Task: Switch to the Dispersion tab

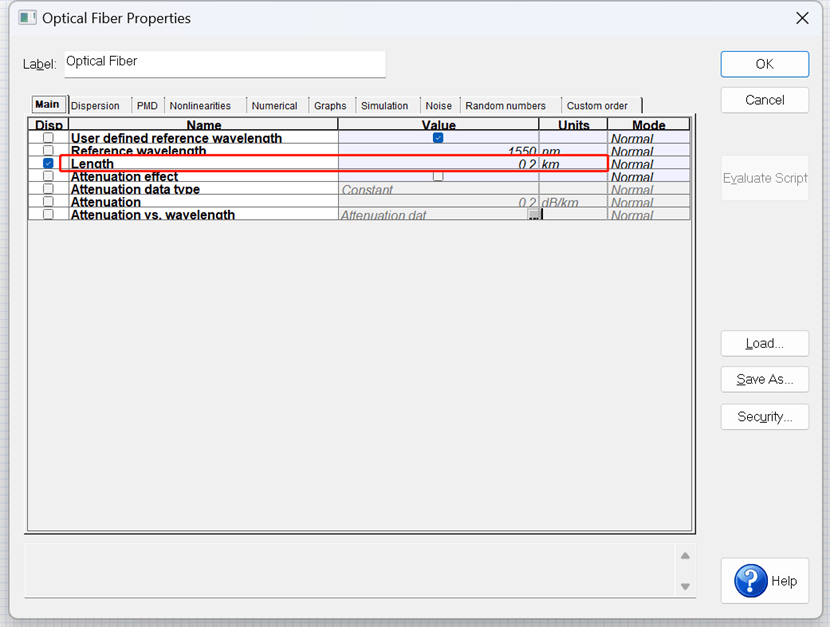Action: click(95, 106)
